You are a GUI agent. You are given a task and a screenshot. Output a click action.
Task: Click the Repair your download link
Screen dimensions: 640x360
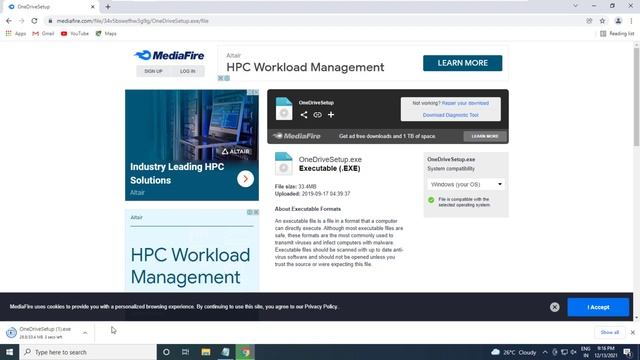(465, 103)
